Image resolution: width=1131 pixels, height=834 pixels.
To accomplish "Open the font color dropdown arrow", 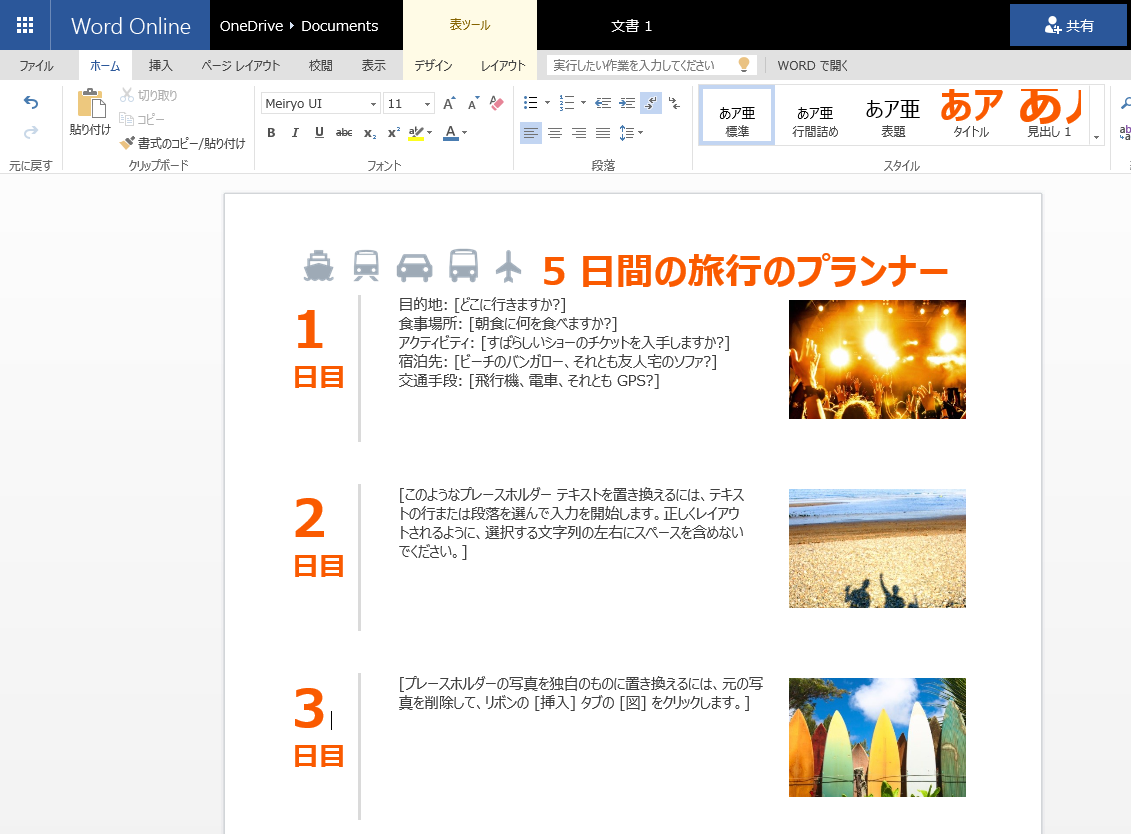I will 465,133.
